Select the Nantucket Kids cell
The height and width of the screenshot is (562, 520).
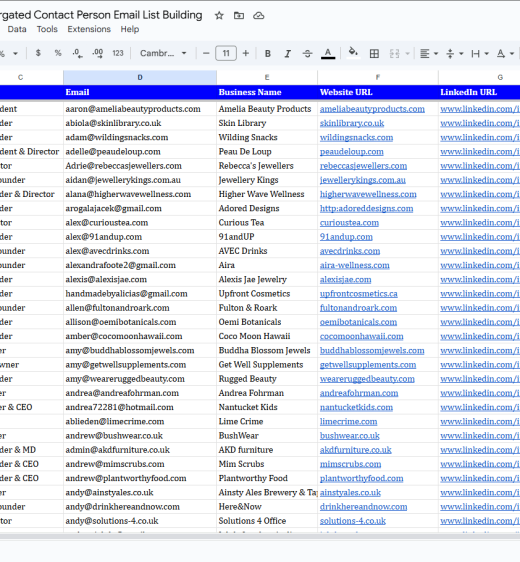267,407
